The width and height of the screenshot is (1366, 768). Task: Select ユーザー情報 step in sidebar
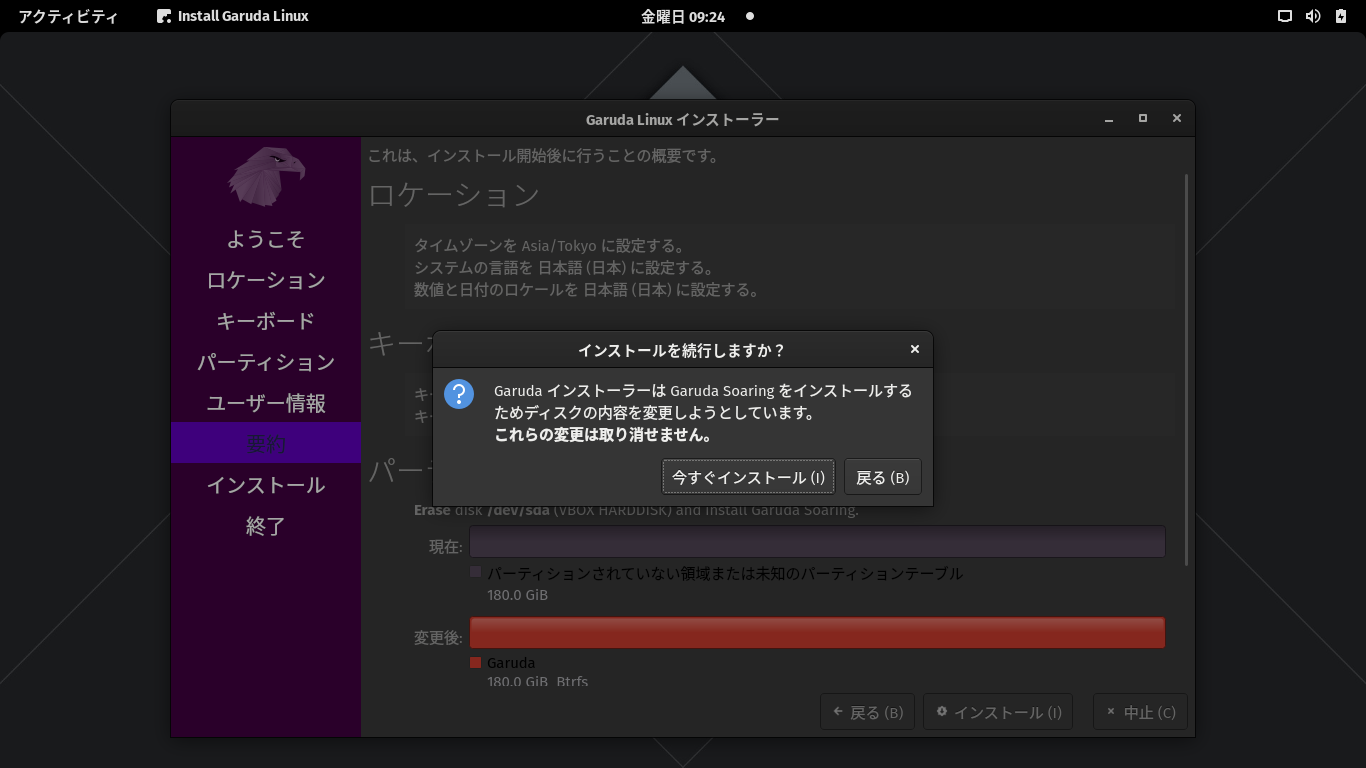[x=266, y=403]
